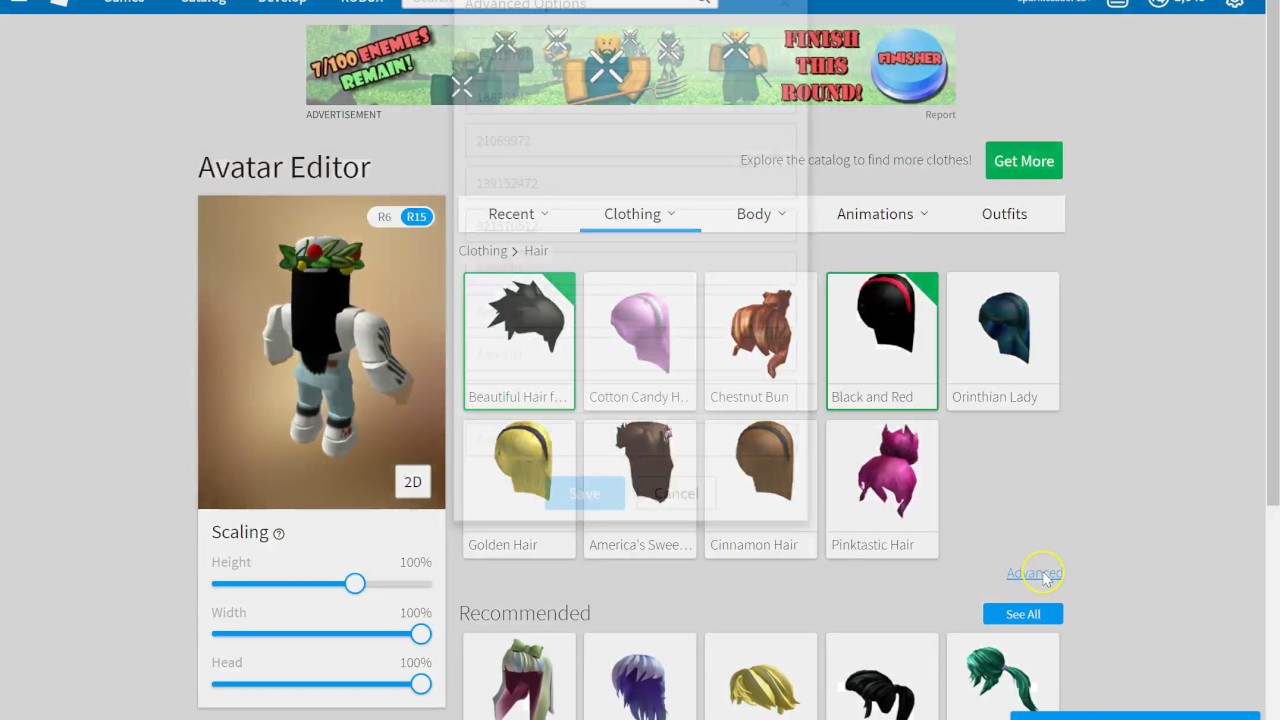Open the Recent dropdown tab
1280x720 pixels.
[519, 214]
